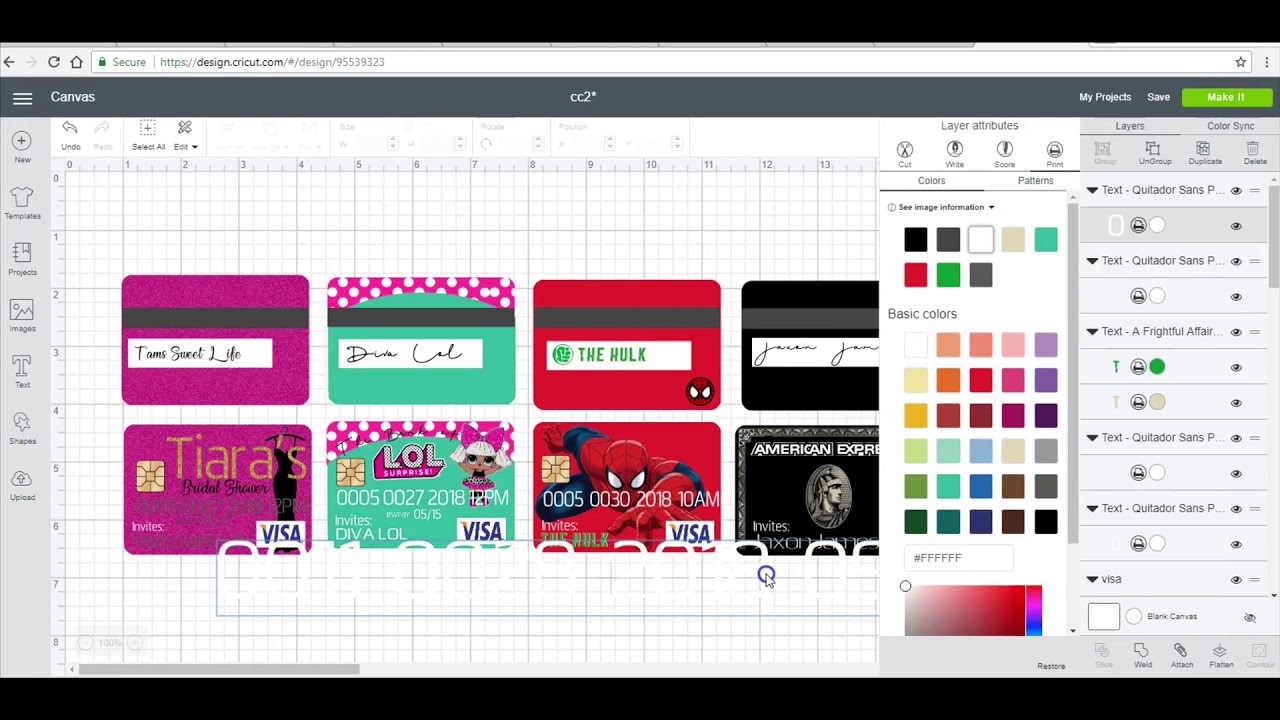Switch to the Color Sync tab

(x=1230, y=126)
